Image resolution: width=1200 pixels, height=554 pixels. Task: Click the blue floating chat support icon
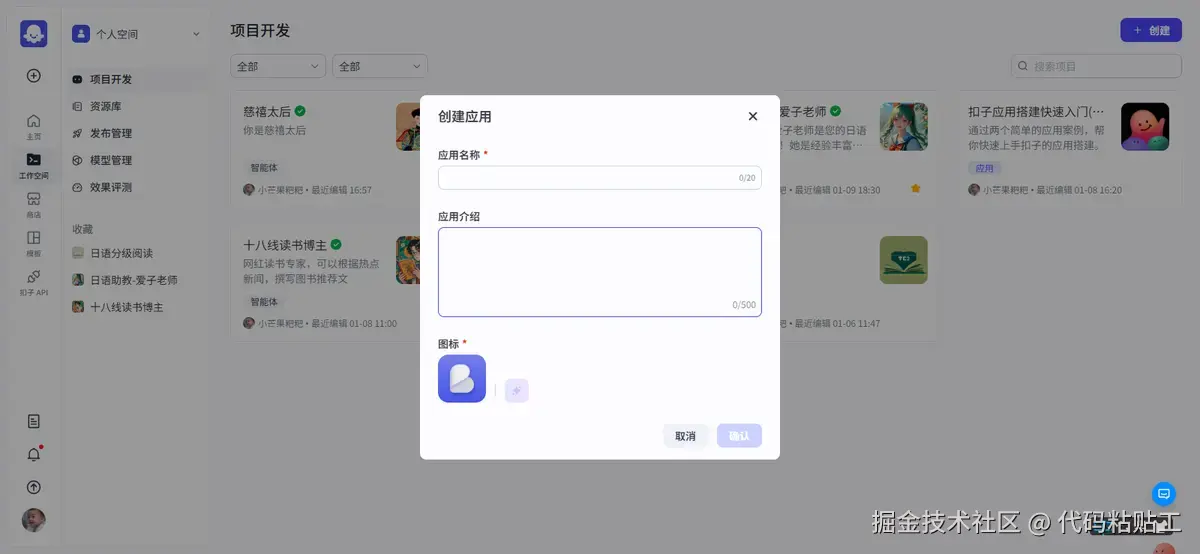point(1163,493)
